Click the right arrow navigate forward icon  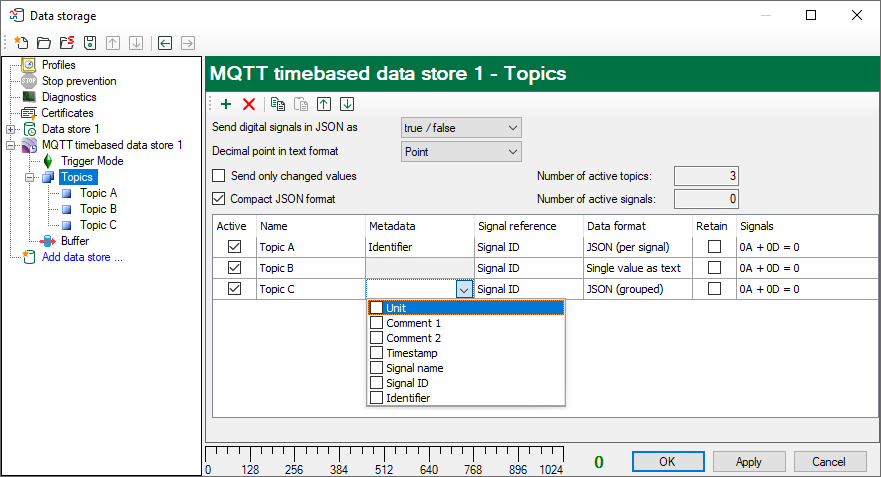[x=188, y=43]
